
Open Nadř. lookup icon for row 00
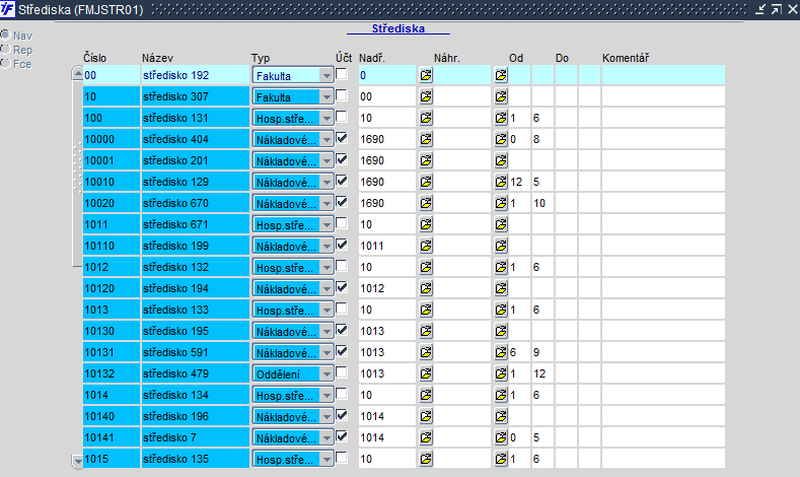click(x=426, y=76)
